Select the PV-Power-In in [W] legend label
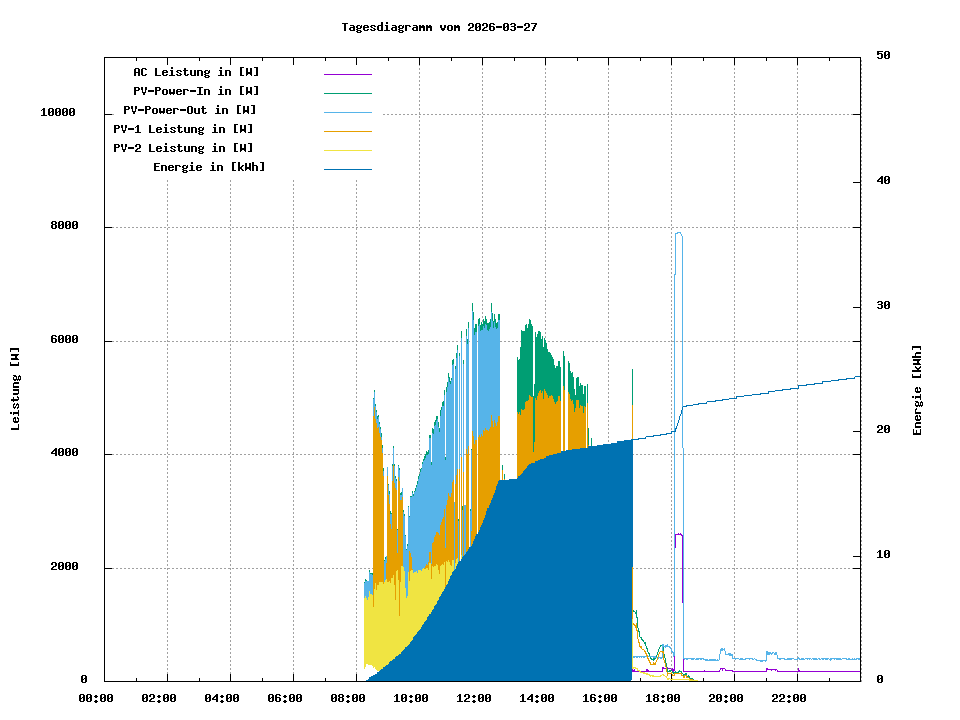960x720 pixels. 196,91
